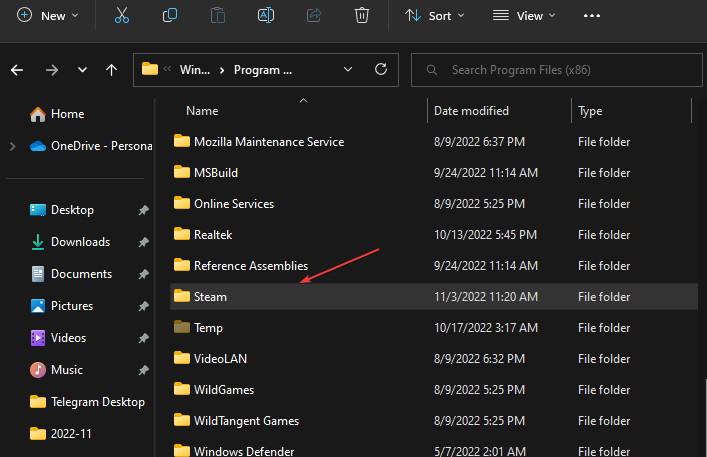Go up one folder level
The width and height of the screenshot is (707, 457).
point(111,70)
